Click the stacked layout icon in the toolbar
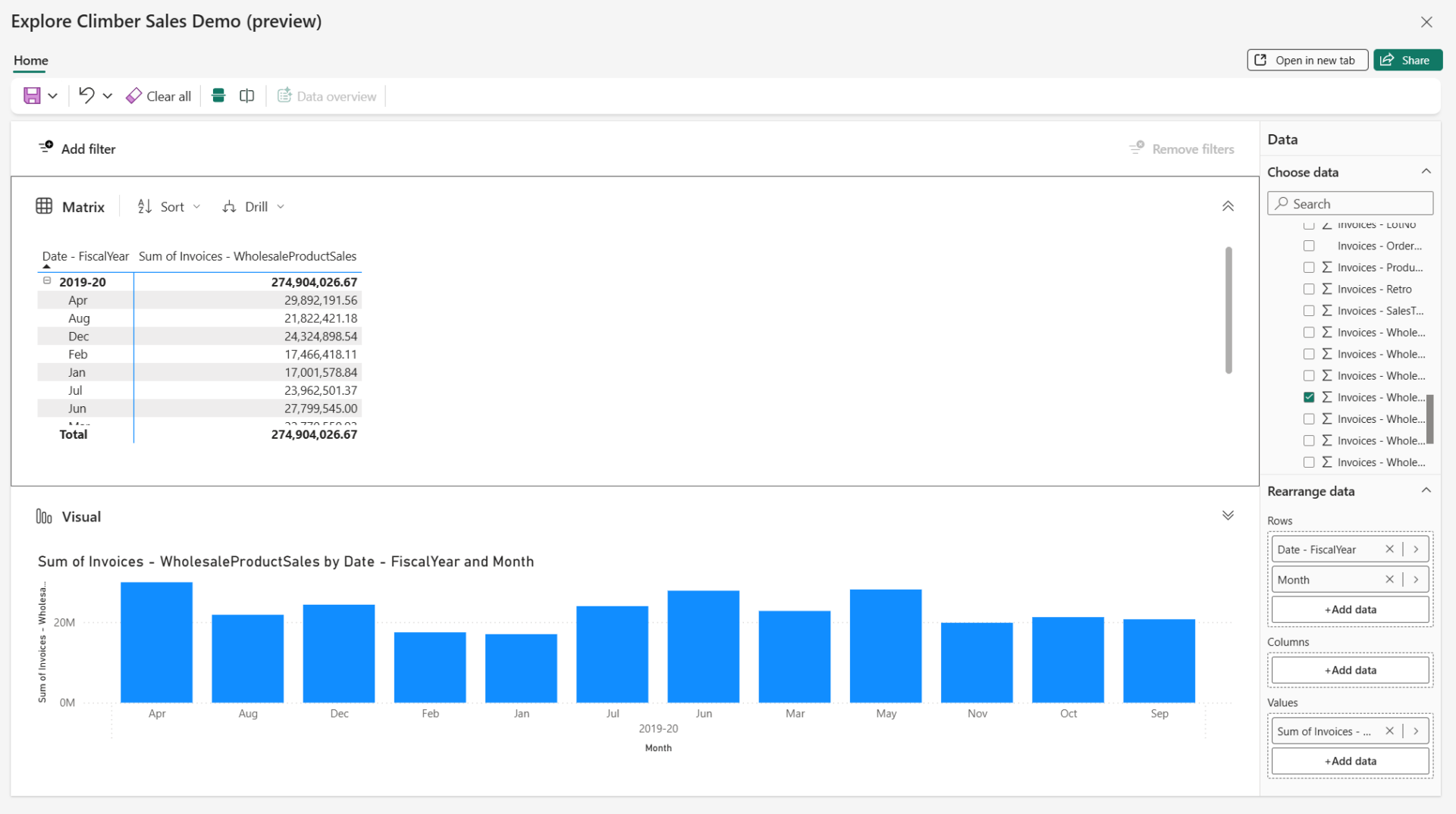Screen dimensions: 1456x814 click(218, 95)
